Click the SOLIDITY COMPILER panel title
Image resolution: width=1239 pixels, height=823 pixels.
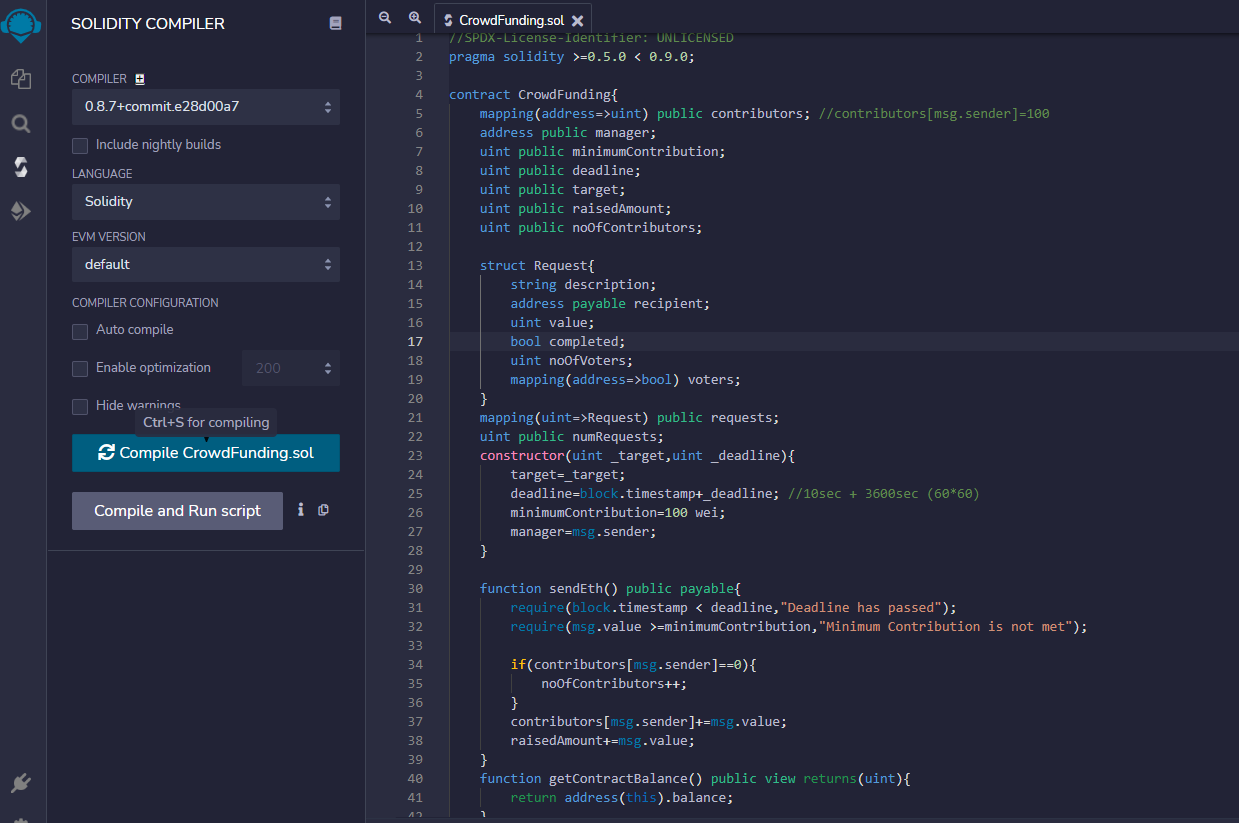pos(148,23)
